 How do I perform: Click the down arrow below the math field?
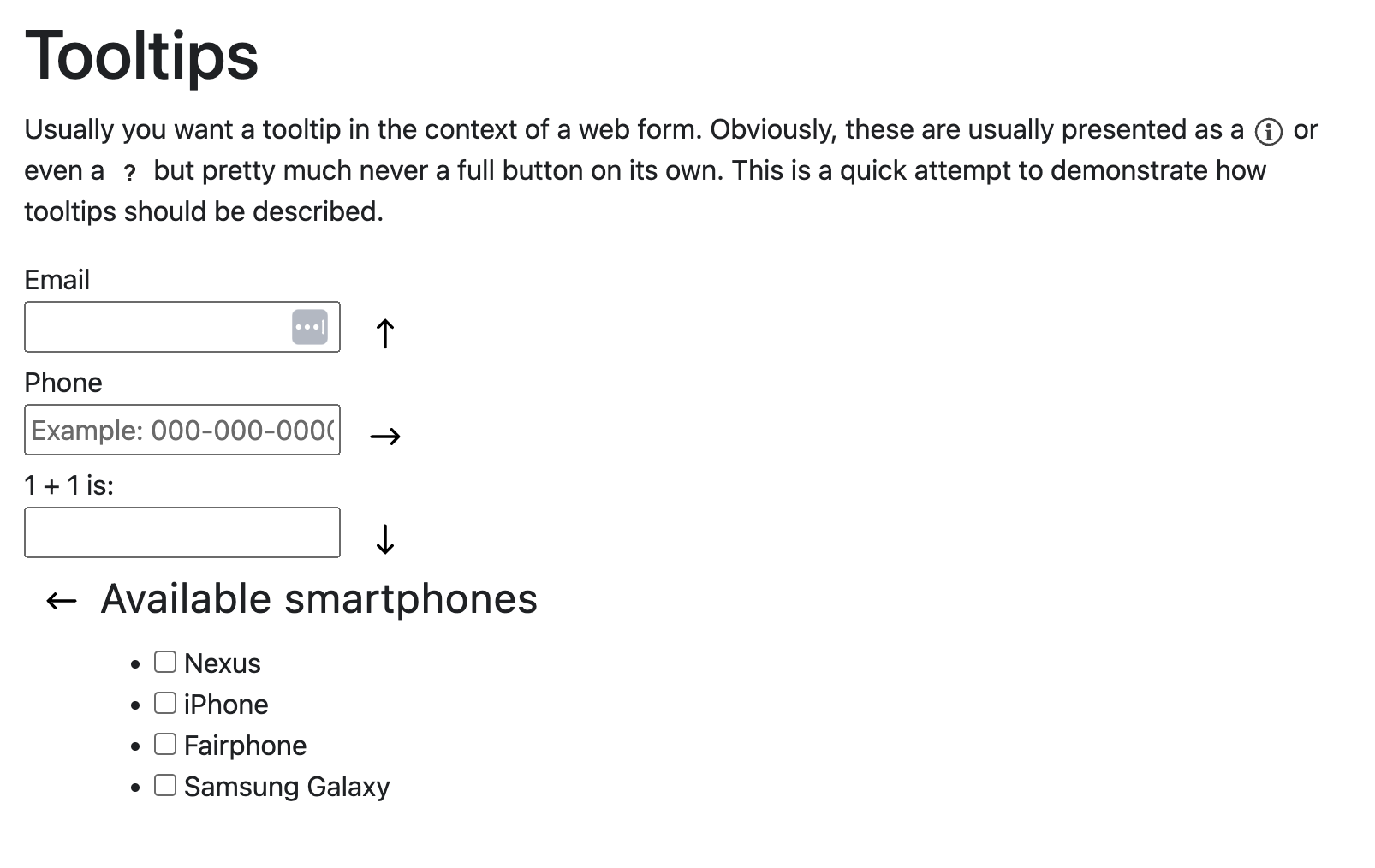tap(385, 539)
